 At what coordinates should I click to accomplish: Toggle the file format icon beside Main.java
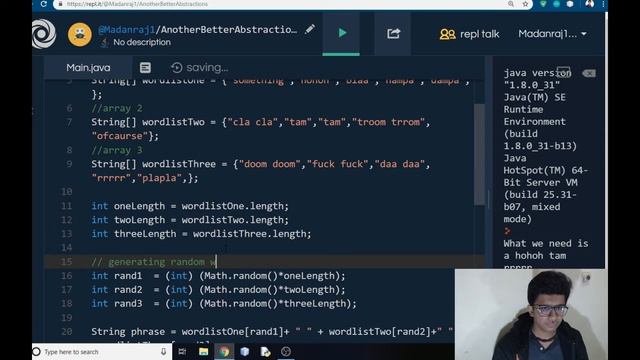tap(145, 68)
